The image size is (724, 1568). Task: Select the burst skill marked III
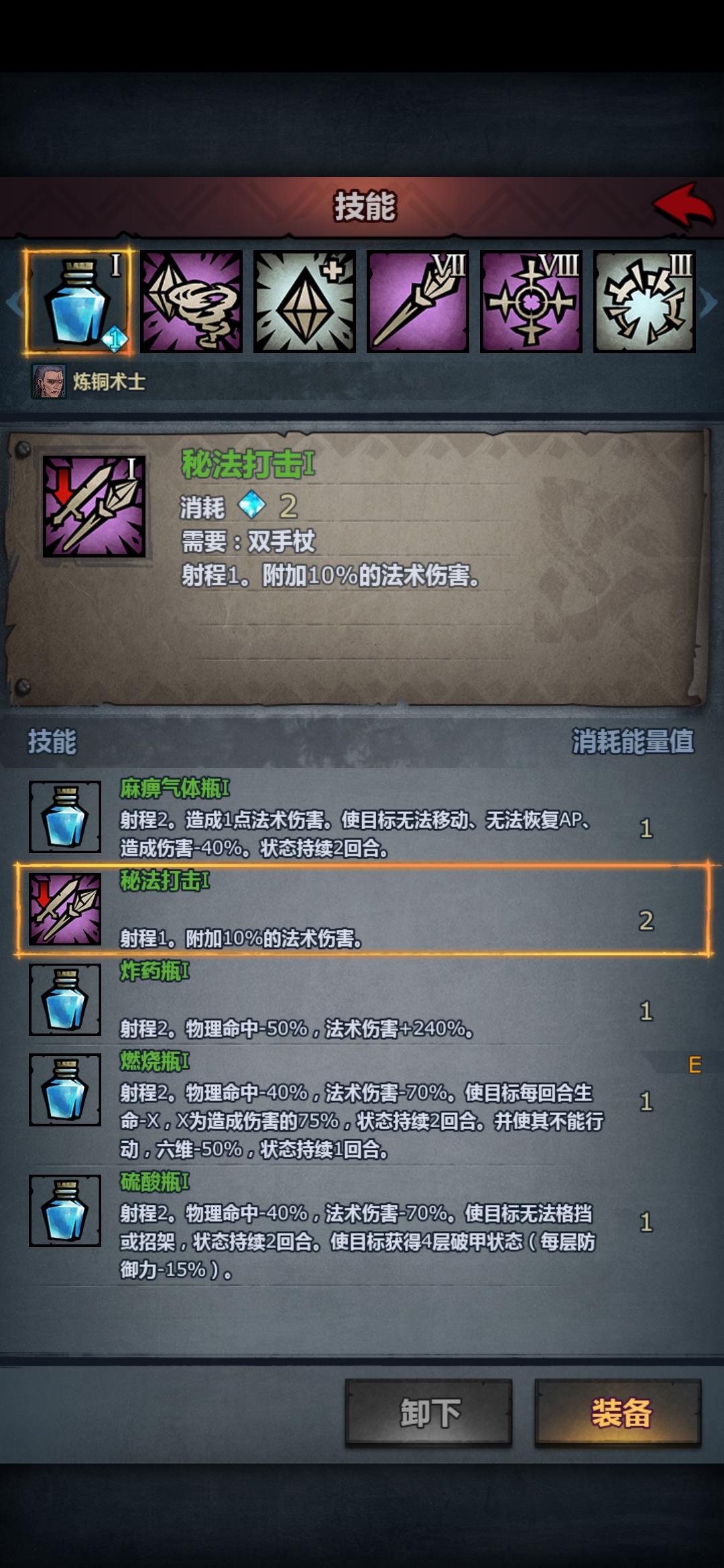pos(644,302)
